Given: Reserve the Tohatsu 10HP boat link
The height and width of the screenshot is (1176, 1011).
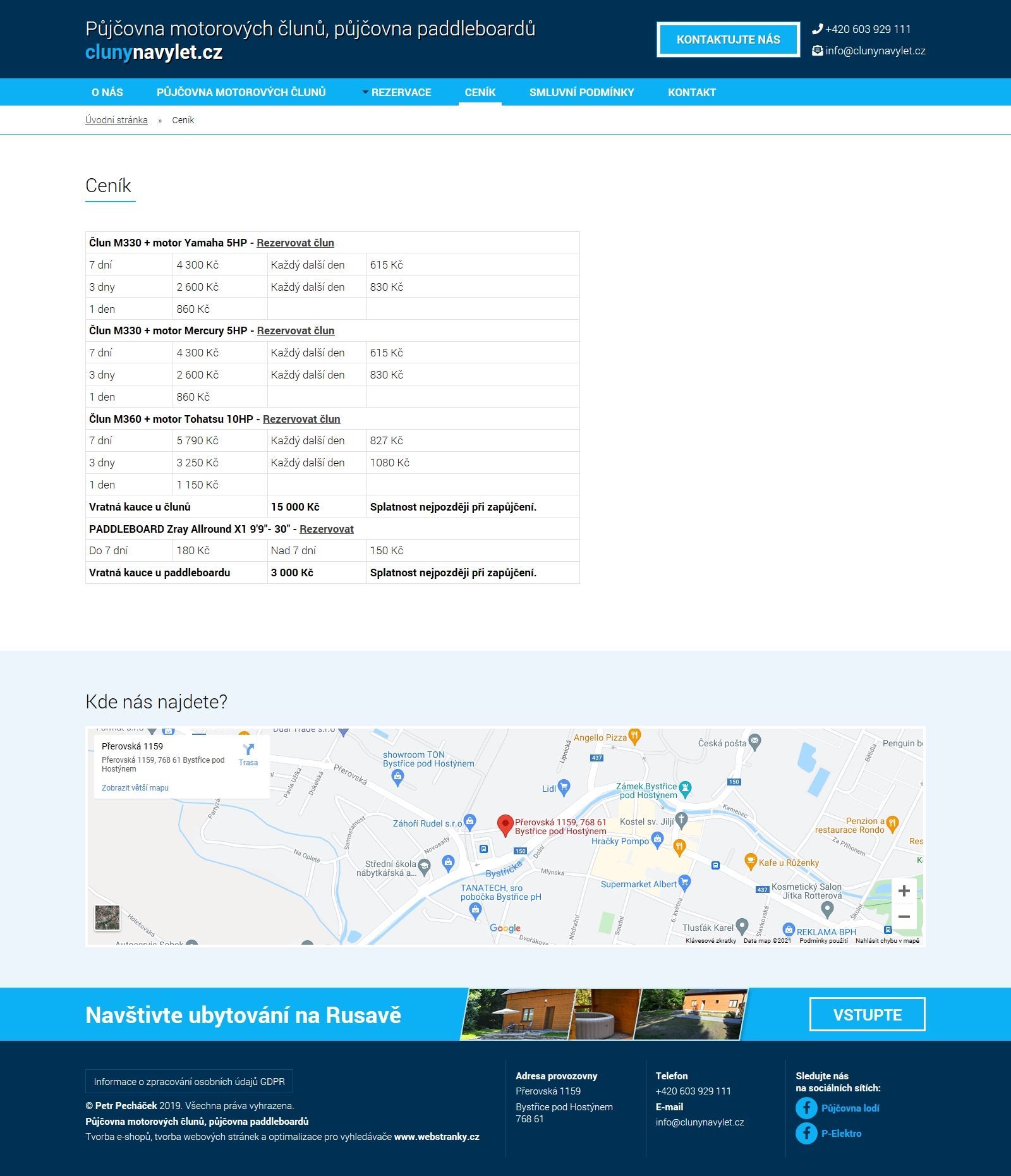Looking at the screenshot, I should tap(301, 419).
